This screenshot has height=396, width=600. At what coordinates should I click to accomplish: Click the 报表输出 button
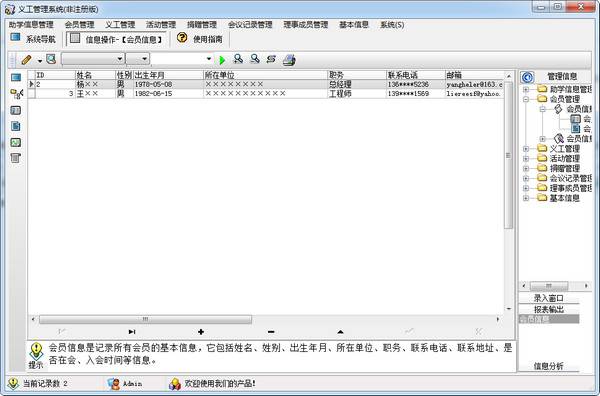click(549, 309)
